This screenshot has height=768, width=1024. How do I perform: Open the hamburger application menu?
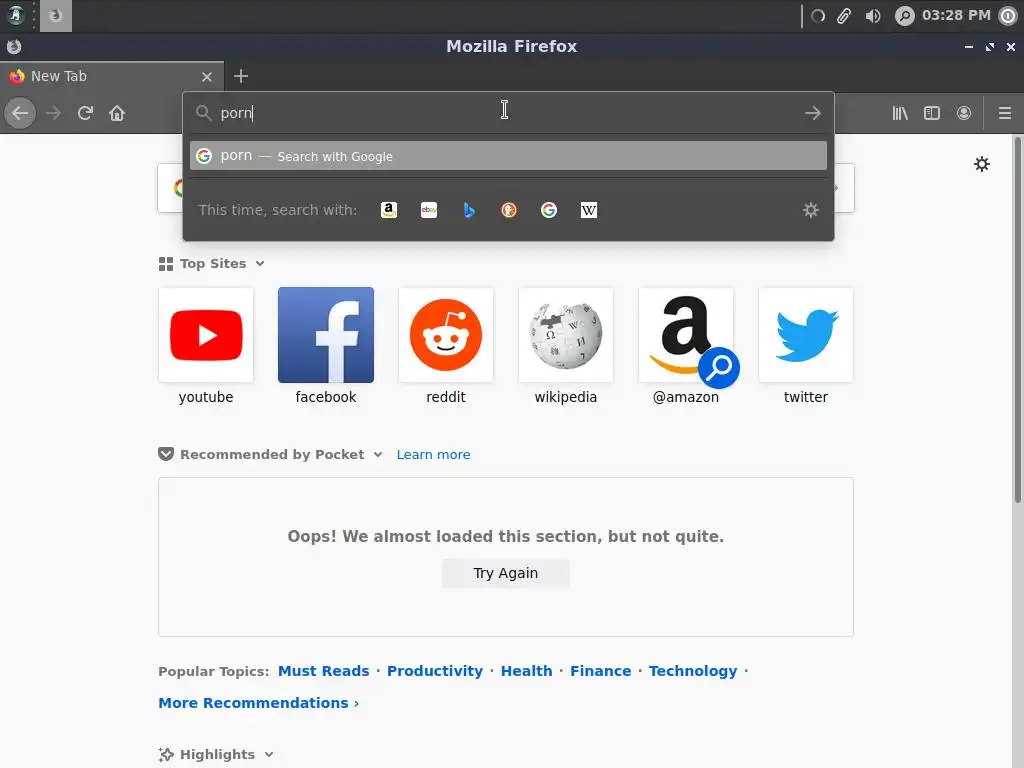click(1005, 113)
